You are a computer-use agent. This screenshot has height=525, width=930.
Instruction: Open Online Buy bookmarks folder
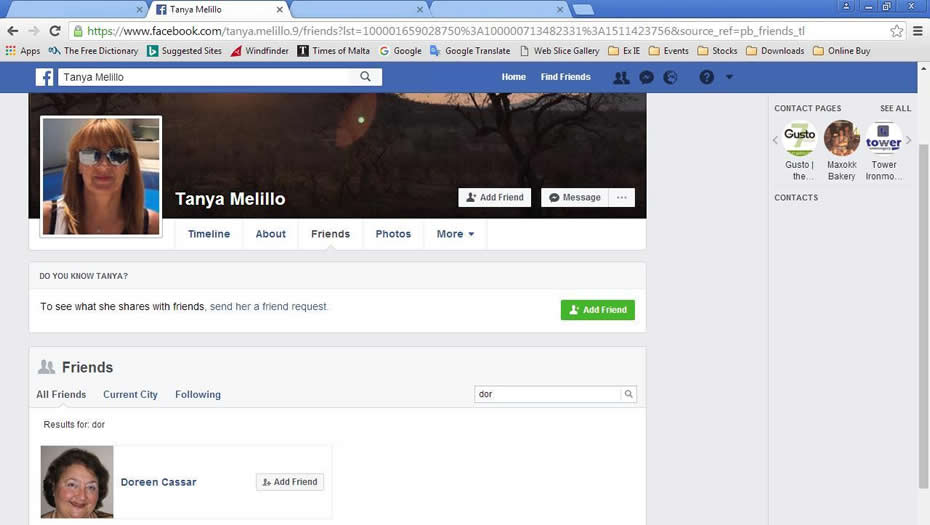click(842, 51)
